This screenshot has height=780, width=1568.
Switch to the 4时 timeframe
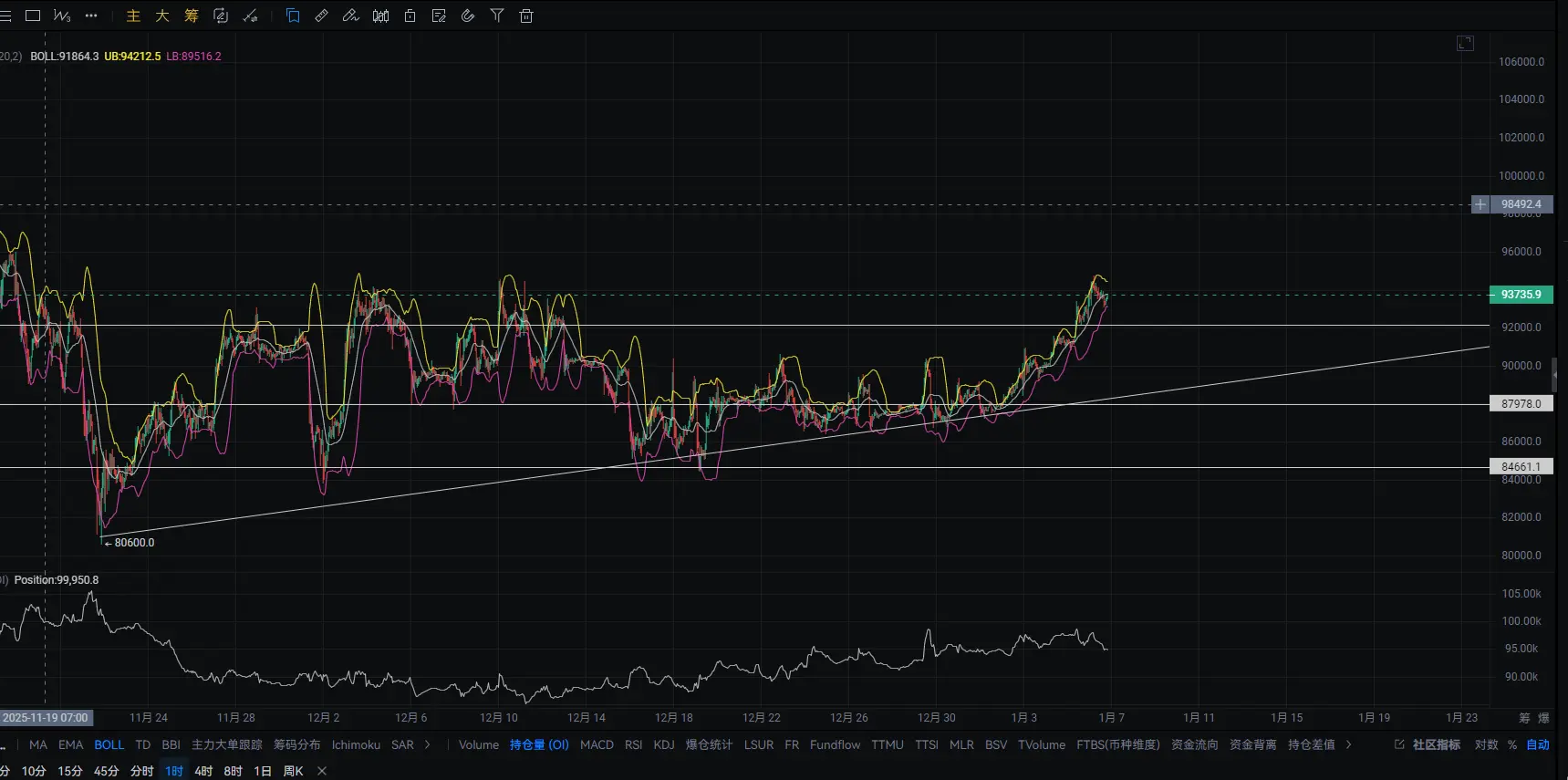(x=203, y=771)
